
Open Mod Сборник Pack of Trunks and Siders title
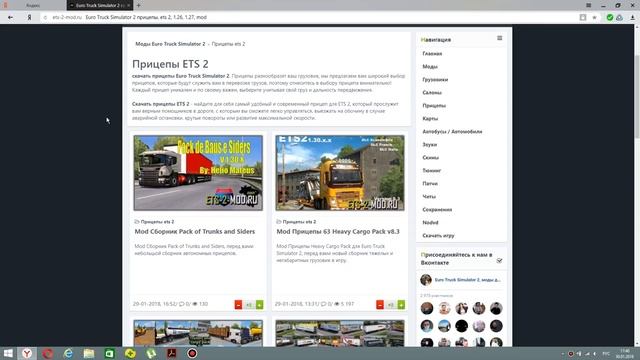(195, 231)
